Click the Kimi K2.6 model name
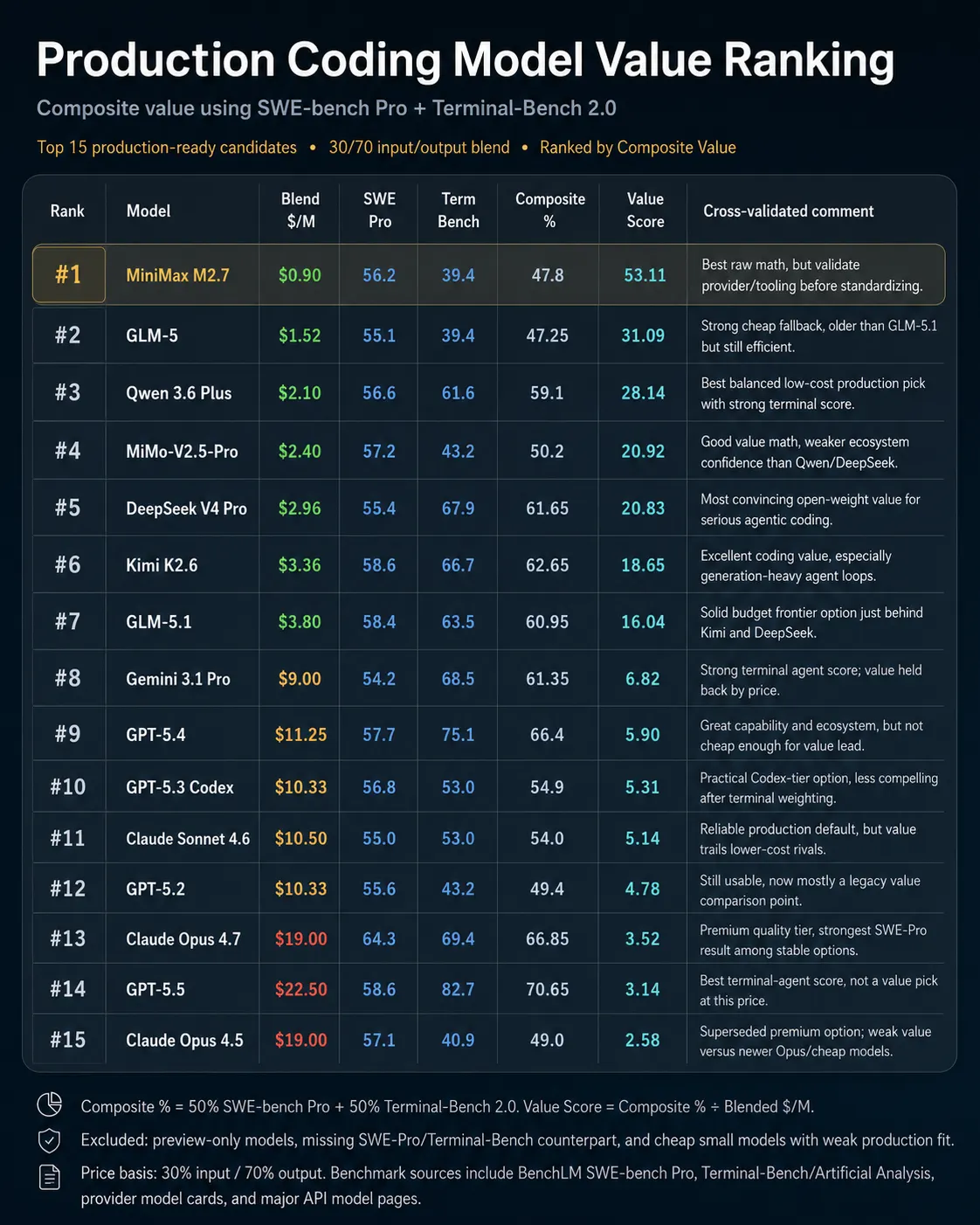This screenshot has height=1225, width=980. 162,565
